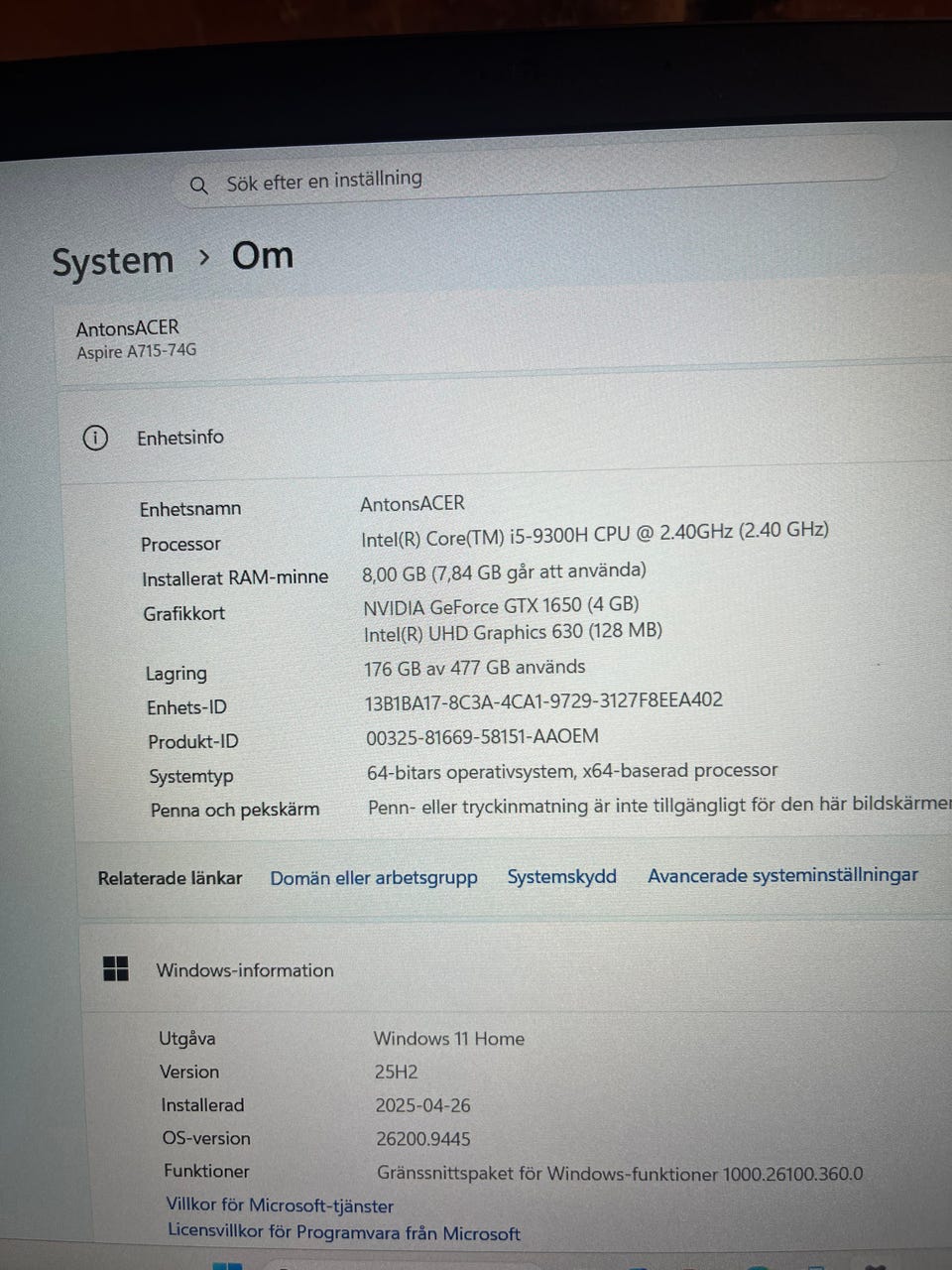Click the "Penna och pekskärm" label
952x1270 pixels.
235,810
